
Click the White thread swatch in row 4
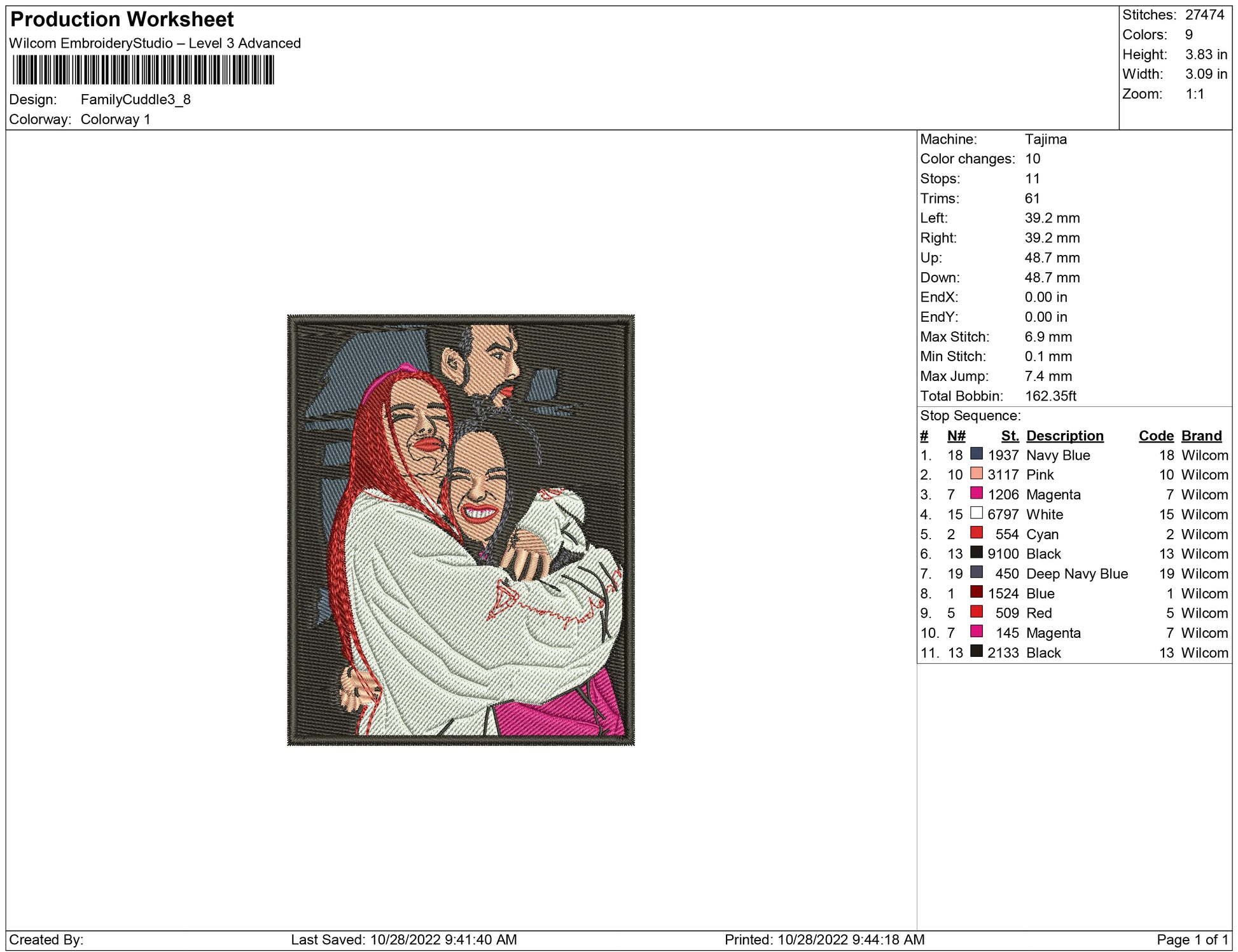(976, 513)
